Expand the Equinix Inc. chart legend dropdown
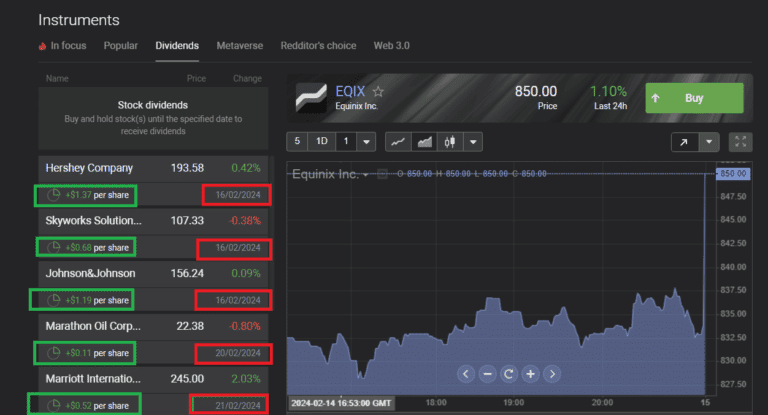 tap(367, 175)
